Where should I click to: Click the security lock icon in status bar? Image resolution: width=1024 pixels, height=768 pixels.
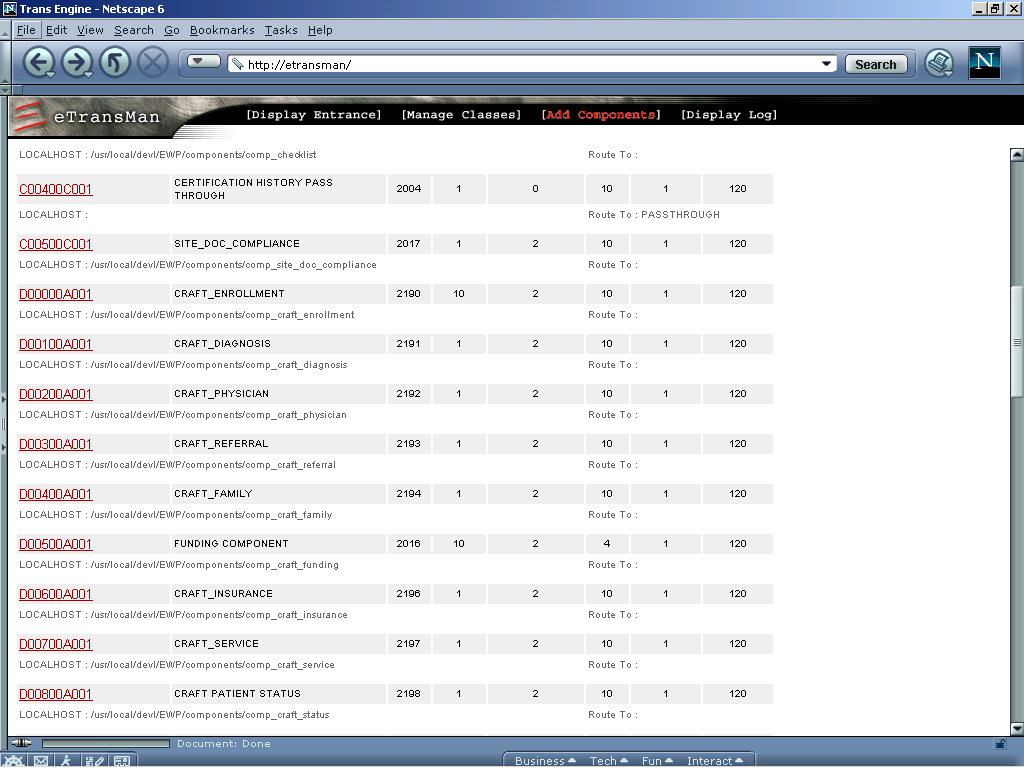coord(1000,744)
